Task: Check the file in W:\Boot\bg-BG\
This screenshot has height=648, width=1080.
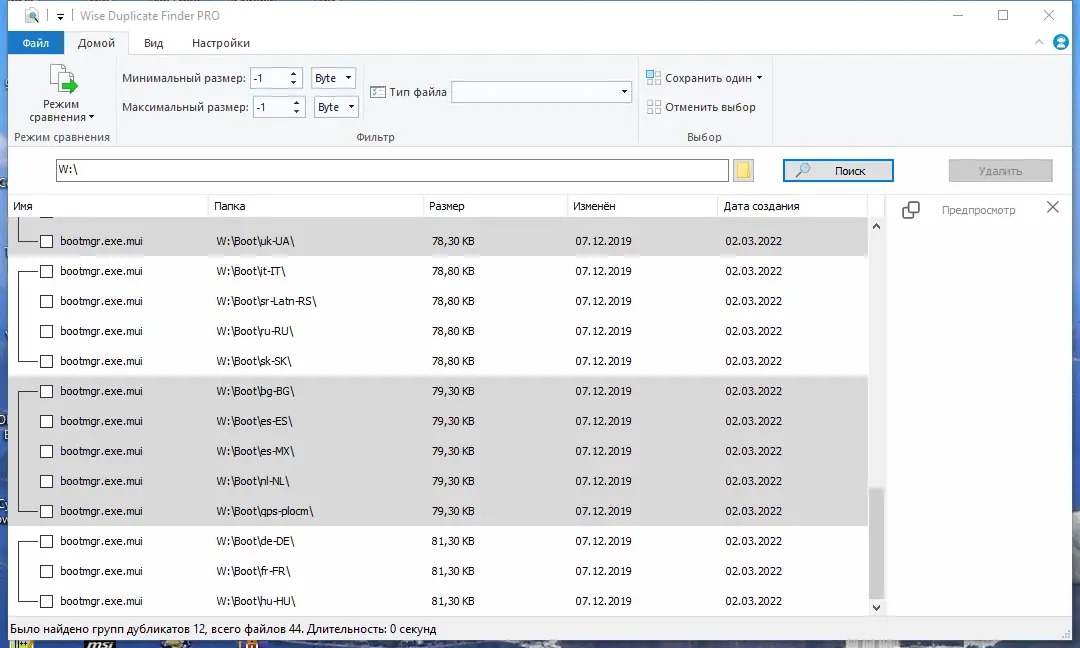Action: (46, 391)
